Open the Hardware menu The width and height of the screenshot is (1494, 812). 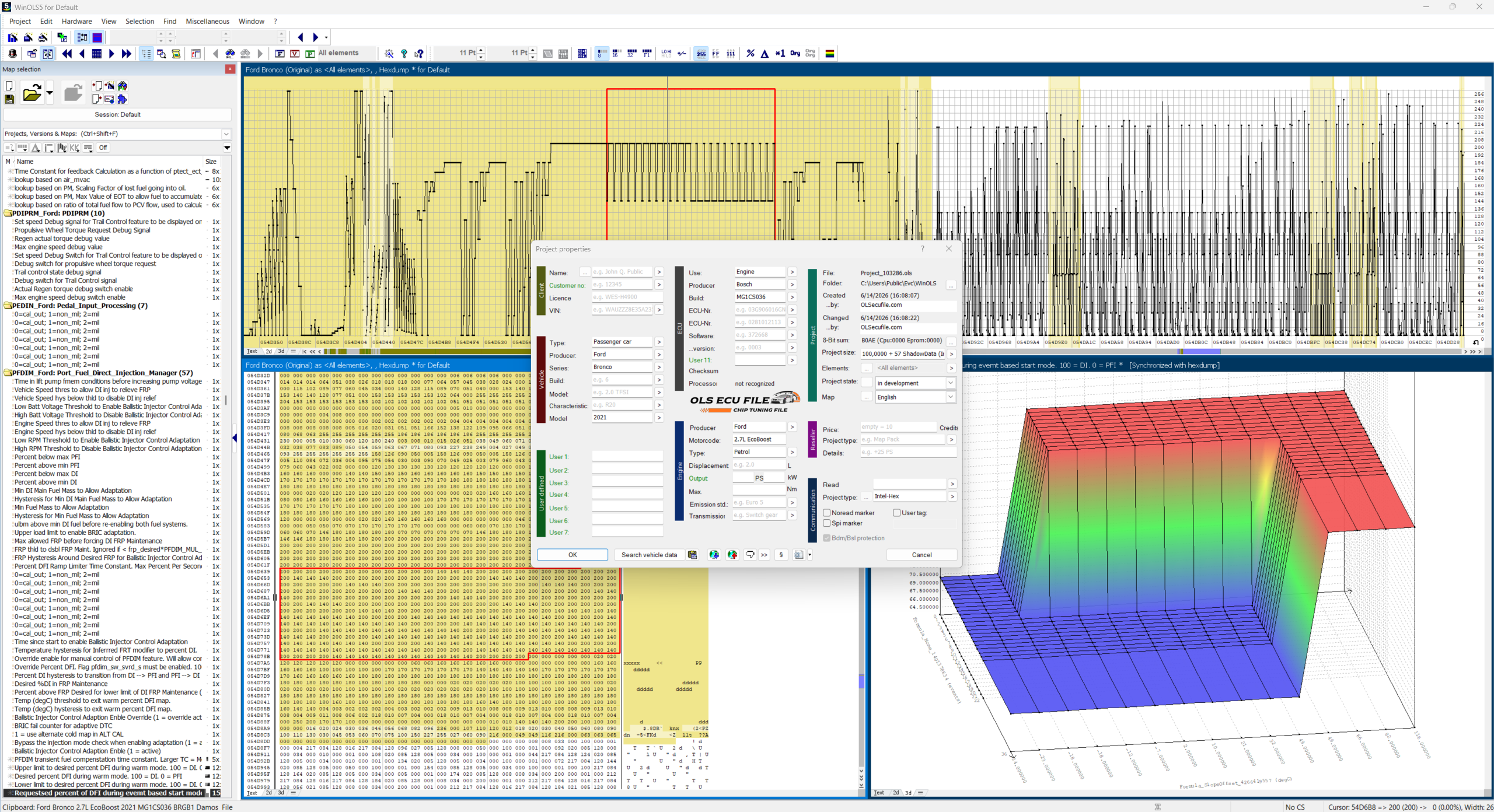76,22
